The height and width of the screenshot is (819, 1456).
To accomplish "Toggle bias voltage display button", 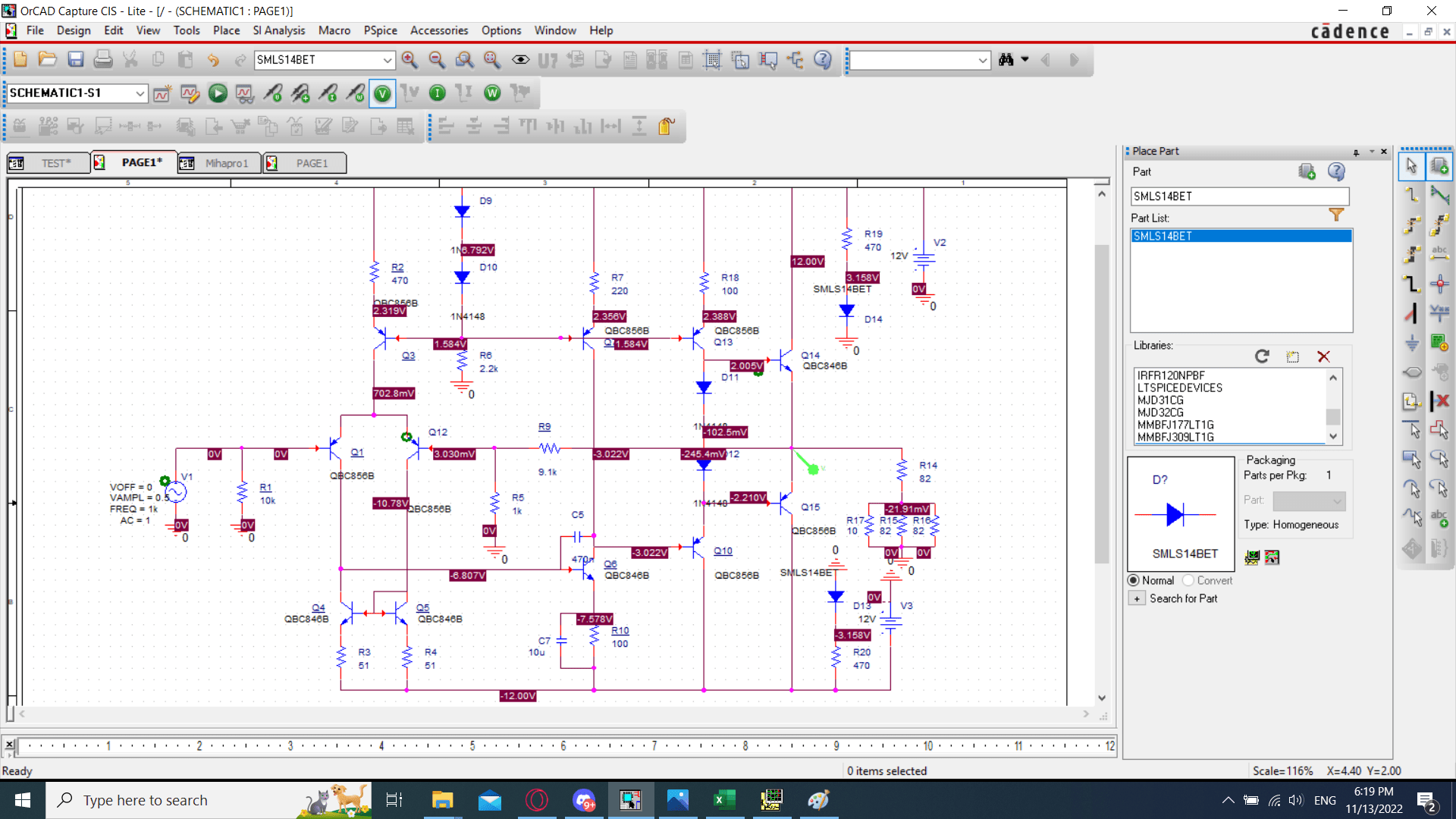I will 382,93.
